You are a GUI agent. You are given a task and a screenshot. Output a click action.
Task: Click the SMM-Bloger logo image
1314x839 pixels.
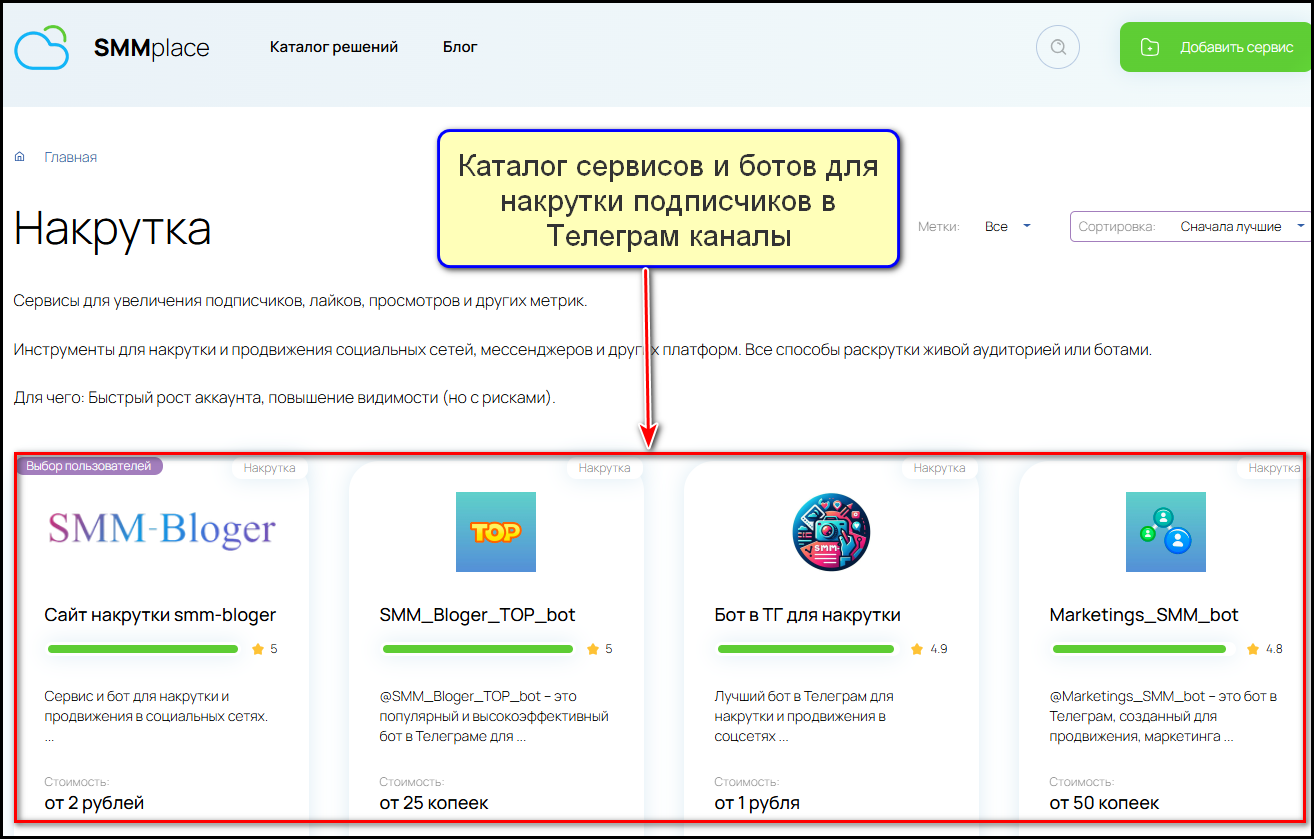[161, 530]
